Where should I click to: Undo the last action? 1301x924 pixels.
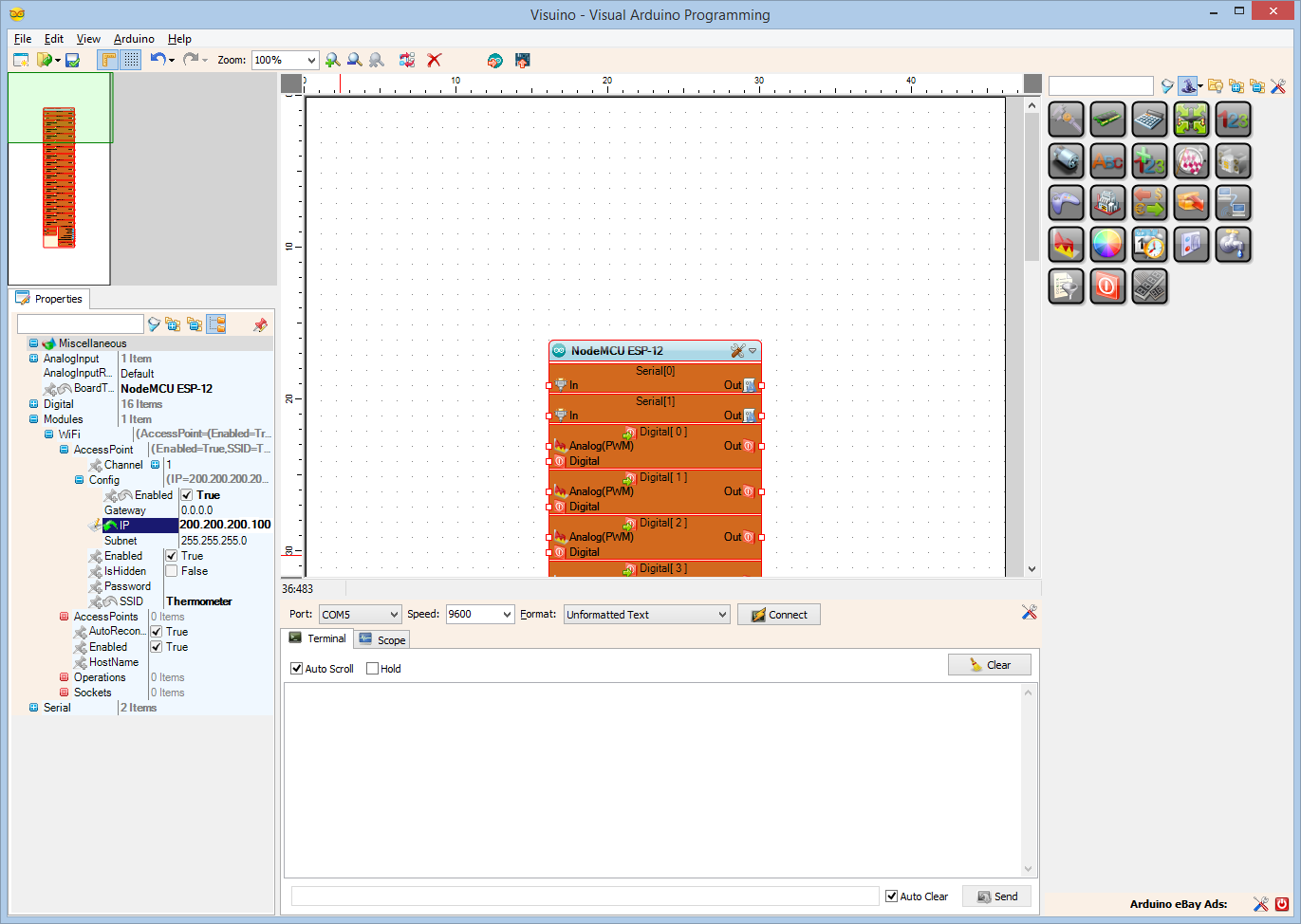click(x=158, y=60)
